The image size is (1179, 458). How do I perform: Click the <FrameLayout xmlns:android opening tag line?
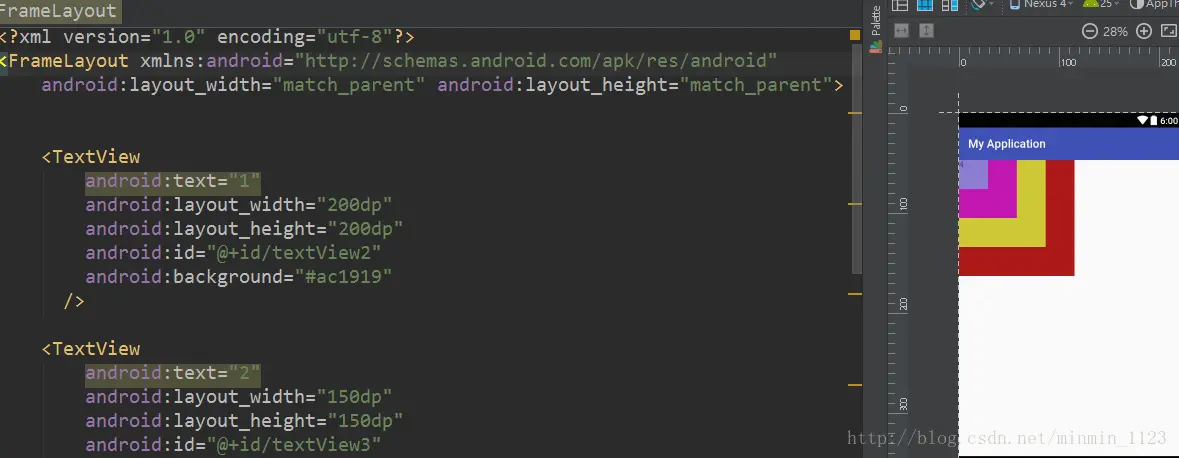click(x=389, y=61)
